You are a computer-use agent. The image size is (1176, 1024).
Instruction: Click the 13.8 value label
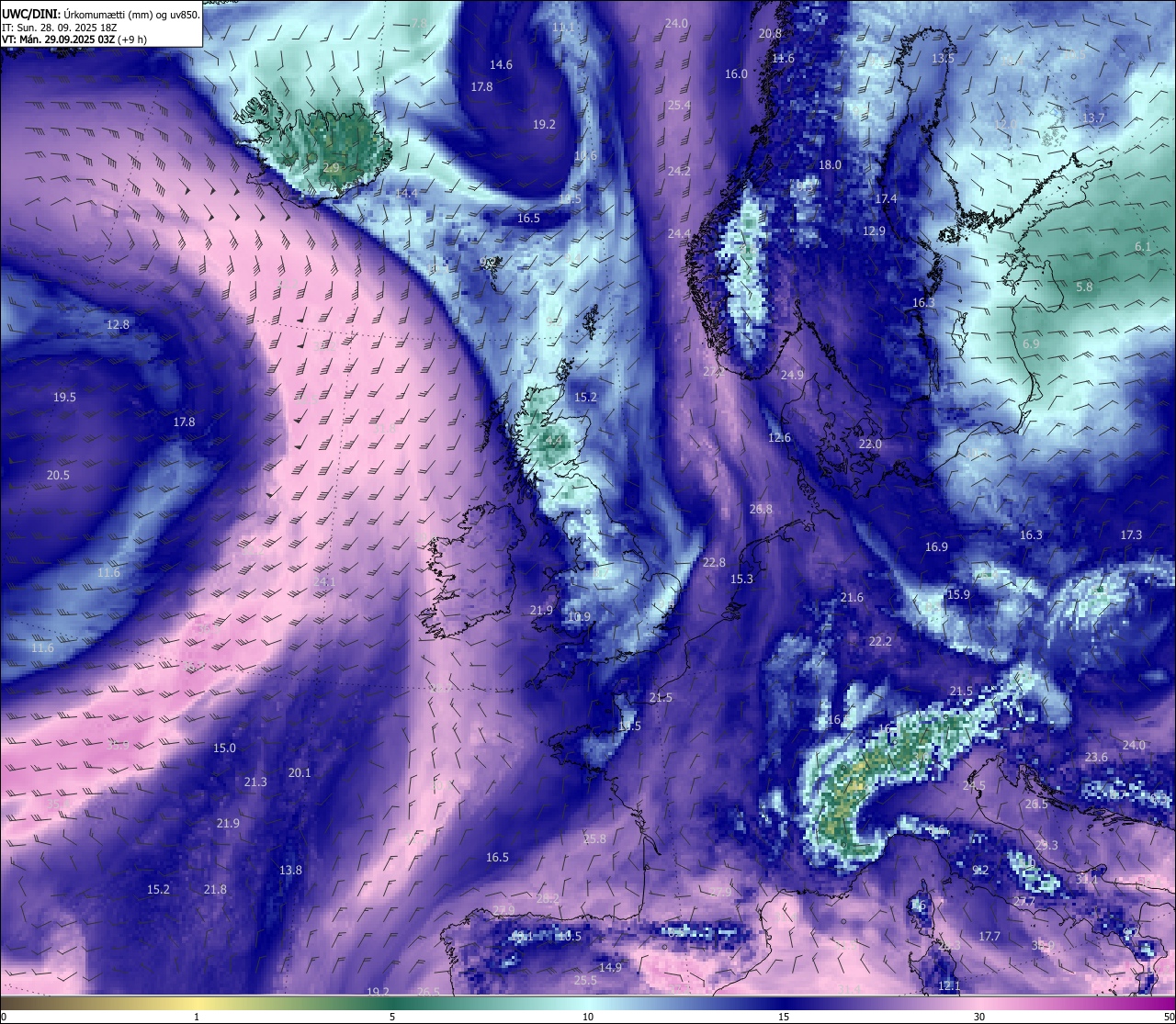[290, 870]
